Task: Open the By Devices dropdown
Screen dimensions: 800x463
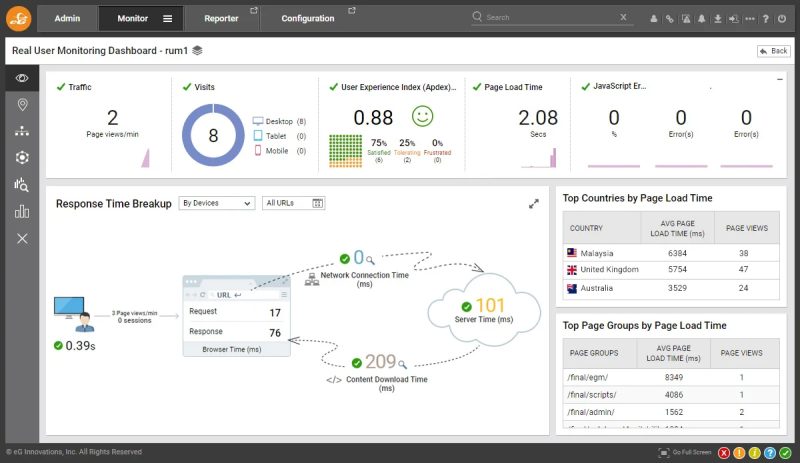Action: (216, 203)
